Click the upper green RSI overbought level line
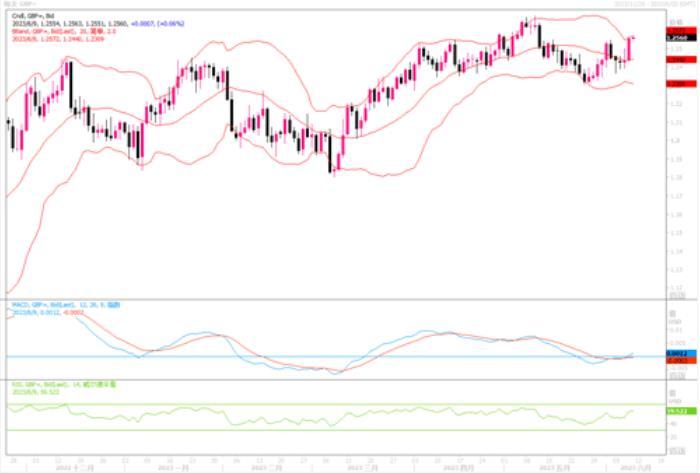This screenshot has height=473, width=700. [300, 404]
